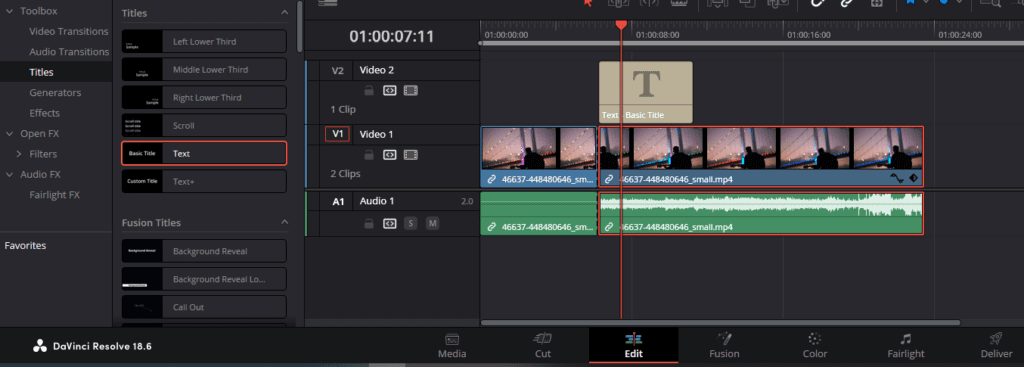Solo the Audio 1 track
Viewport: 1024px width, 367px height.
click(411, 223)
